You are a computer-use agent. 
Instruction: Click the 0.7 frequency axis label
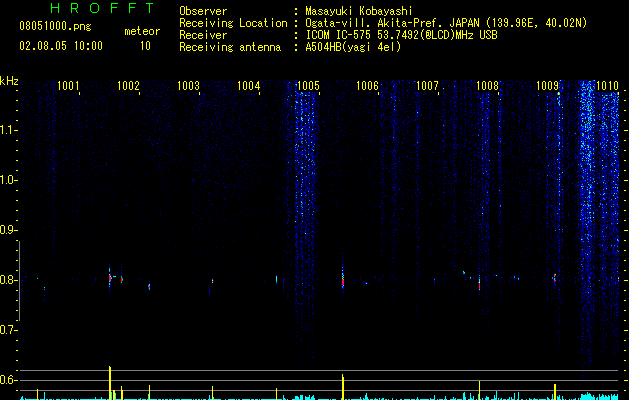pos(7,330)
